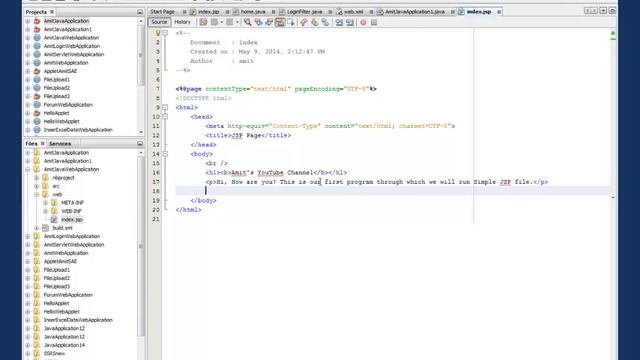Click the Shift Line Left icon
This screenshot has height=360, width=640.
point(339,22)
